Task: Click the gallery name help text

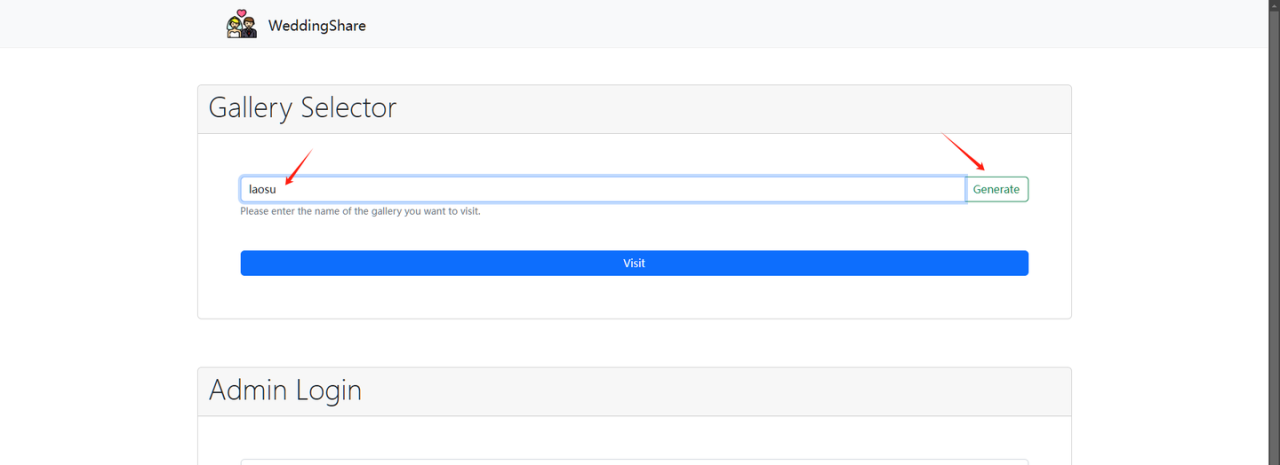Action: click(360, 212)
